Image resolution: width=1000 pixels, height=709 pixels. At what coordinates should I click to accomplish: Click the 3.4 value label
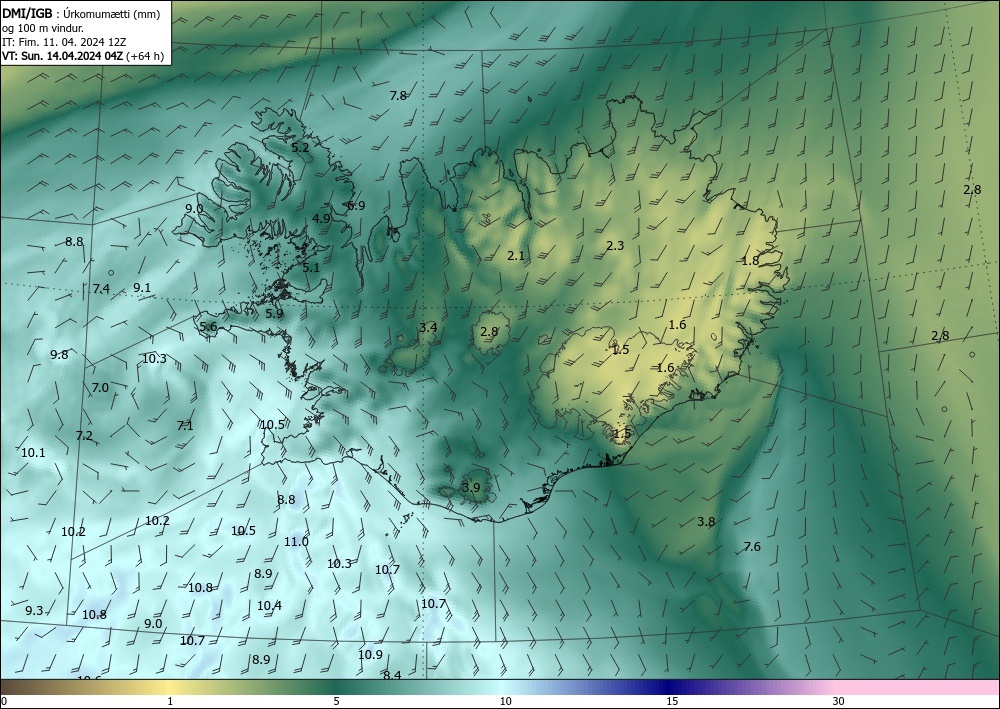428,327
